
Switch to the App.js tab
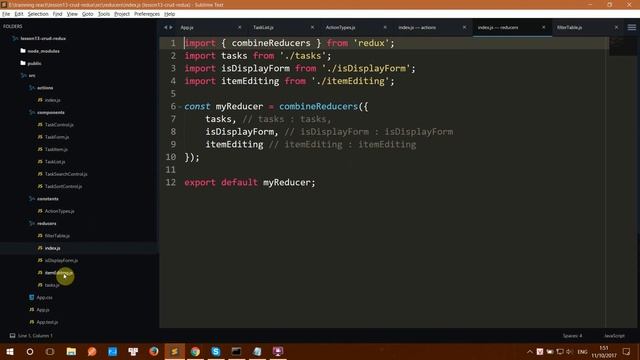[187, 27]
